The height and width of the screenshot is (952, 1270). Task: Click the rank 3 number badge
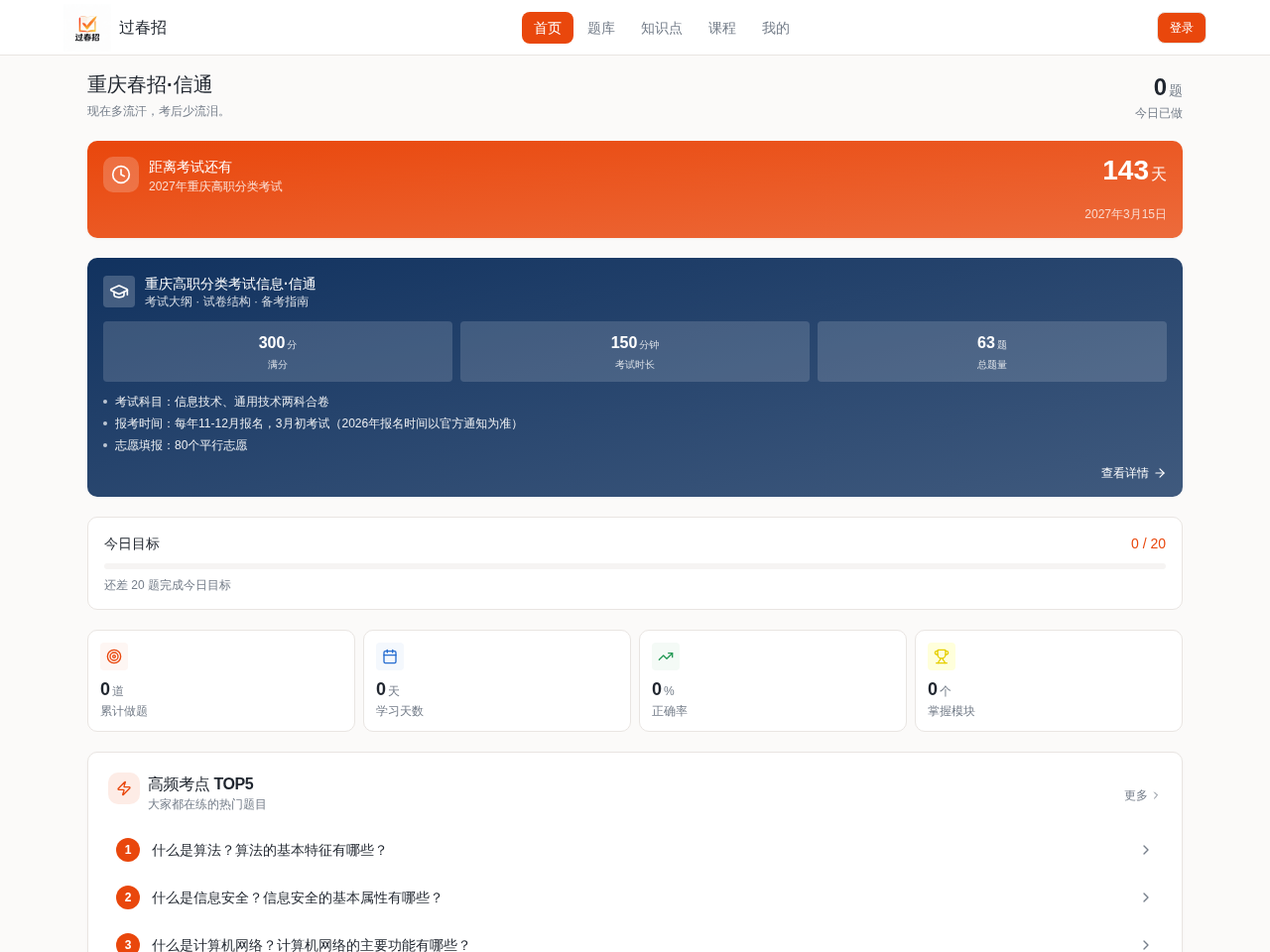(x=128, y=945)
